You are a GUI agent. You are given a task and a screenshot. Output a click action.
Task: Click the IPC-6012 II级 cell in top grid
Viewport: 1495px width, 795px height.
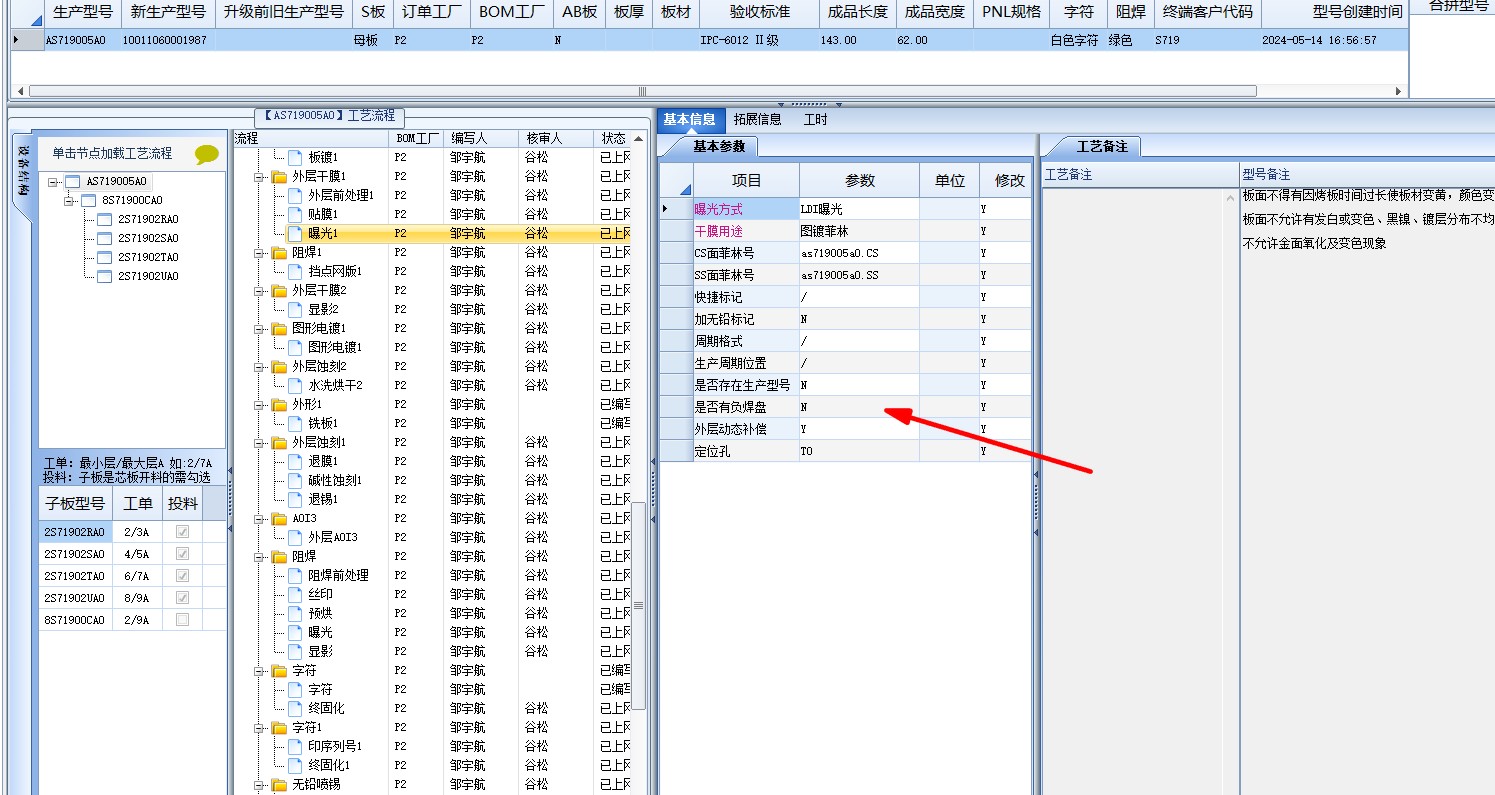point(758,41)
